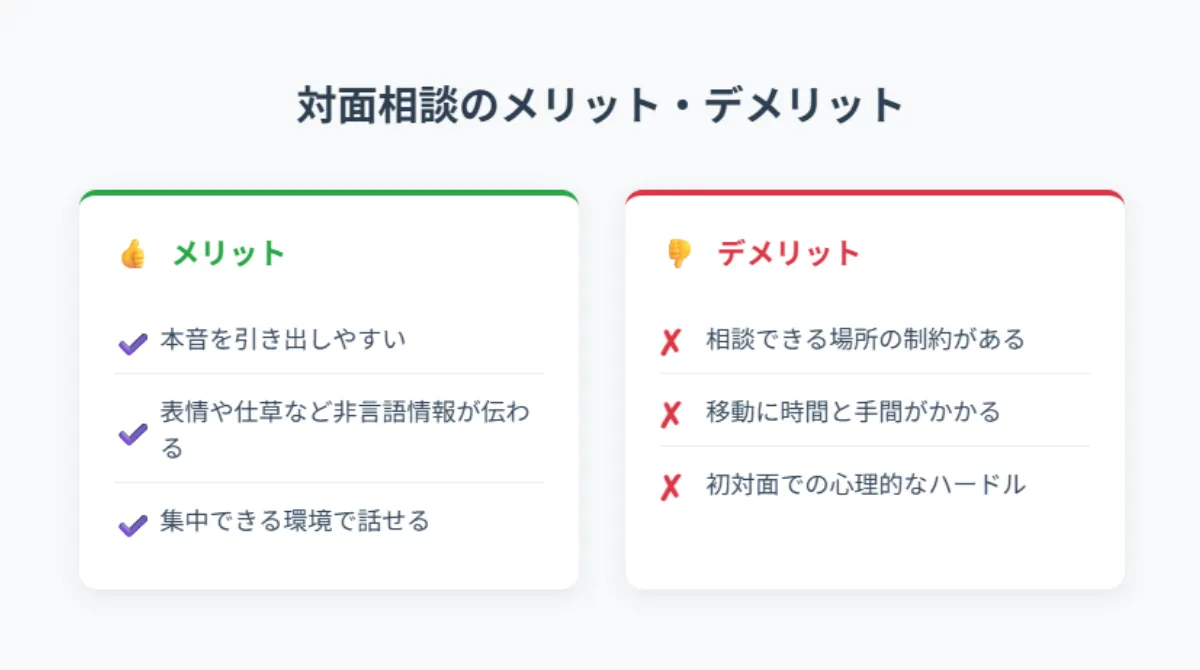
Task: Click the 本音を引き出しやすい list item text
Action: [283, 340]
